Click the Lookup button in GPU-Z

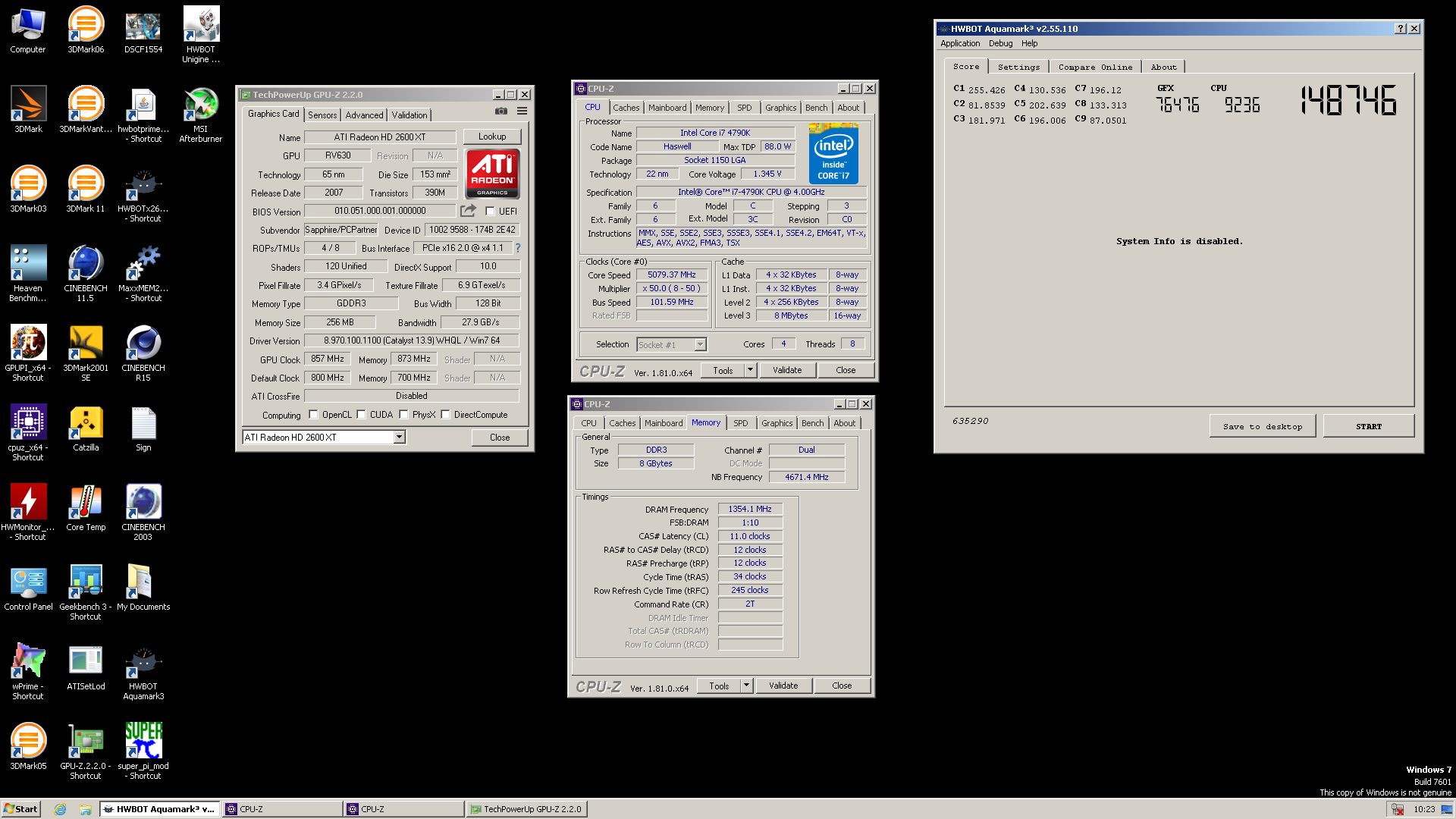coord(492,136)
